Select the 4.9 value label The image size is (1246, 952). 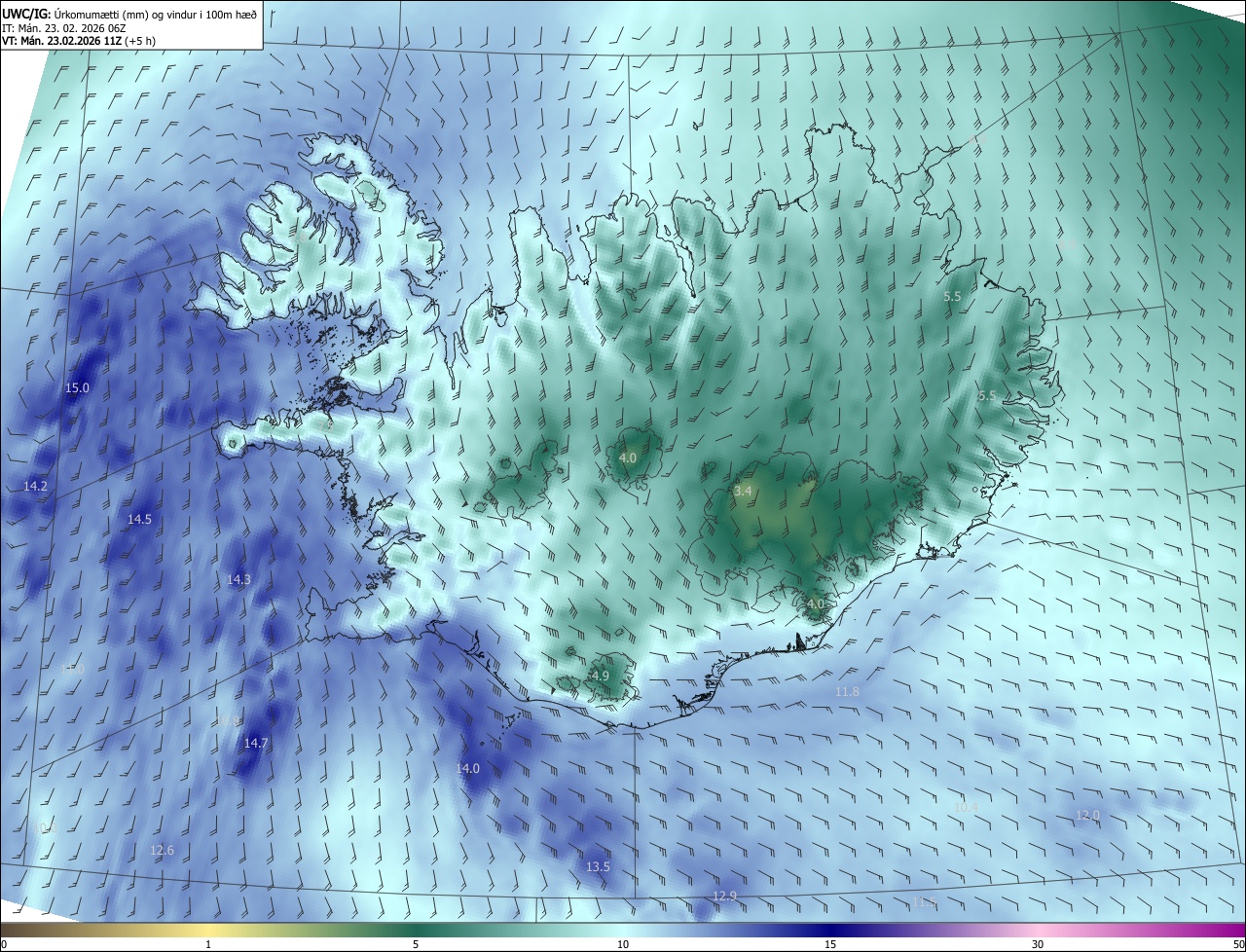[600, 676]
